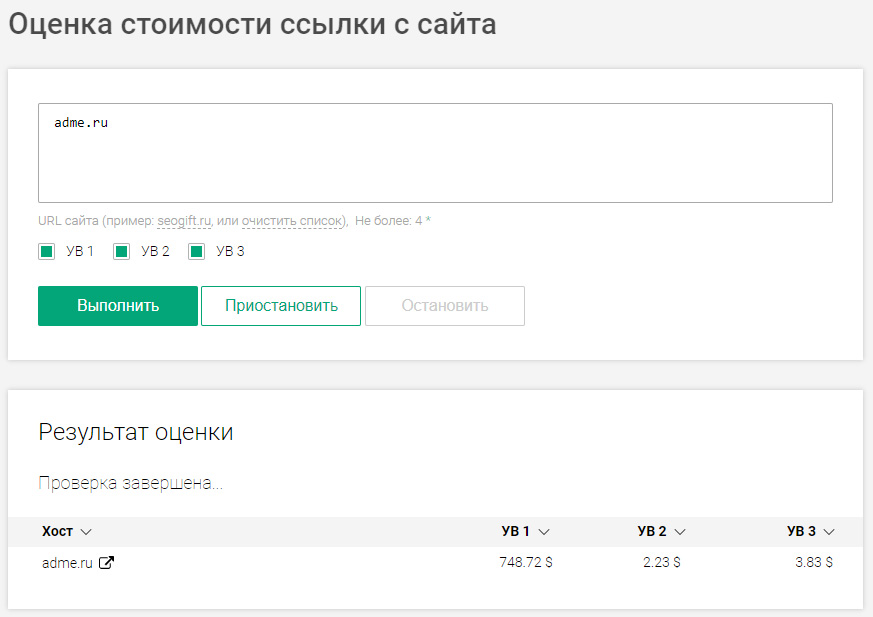The width and height of the screenshot is (873, 617).
Task: Toggle the УВ 1 checkbox
Action: tap(47, 252)
